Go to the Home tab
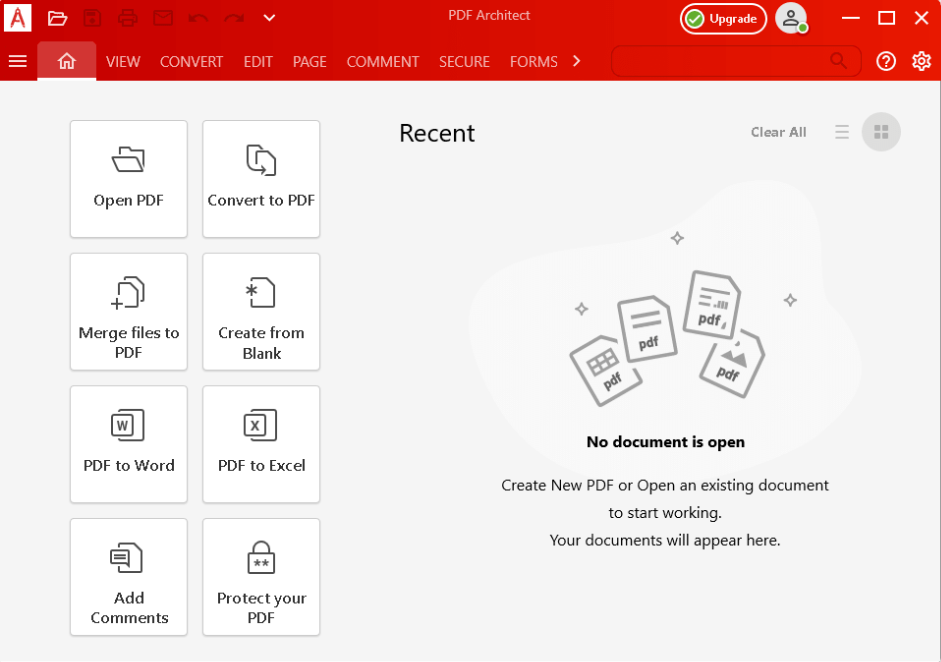Screen dimensions: 941x662 pyautogui.click(x=67, y=61)
